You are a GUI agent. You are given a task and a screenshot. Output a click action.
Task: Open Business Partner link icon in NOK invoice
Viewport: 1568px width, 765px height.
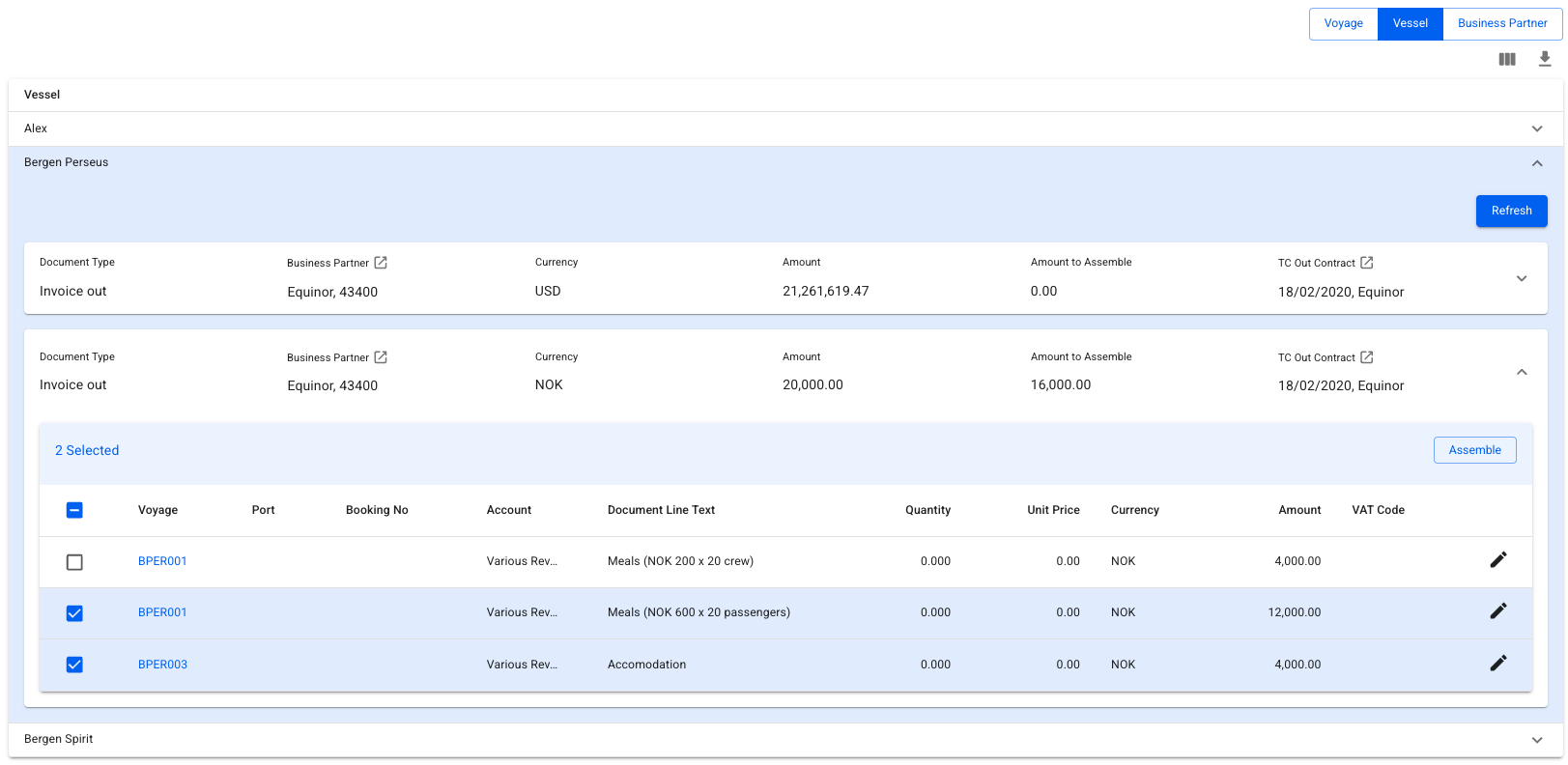[381, 357]
